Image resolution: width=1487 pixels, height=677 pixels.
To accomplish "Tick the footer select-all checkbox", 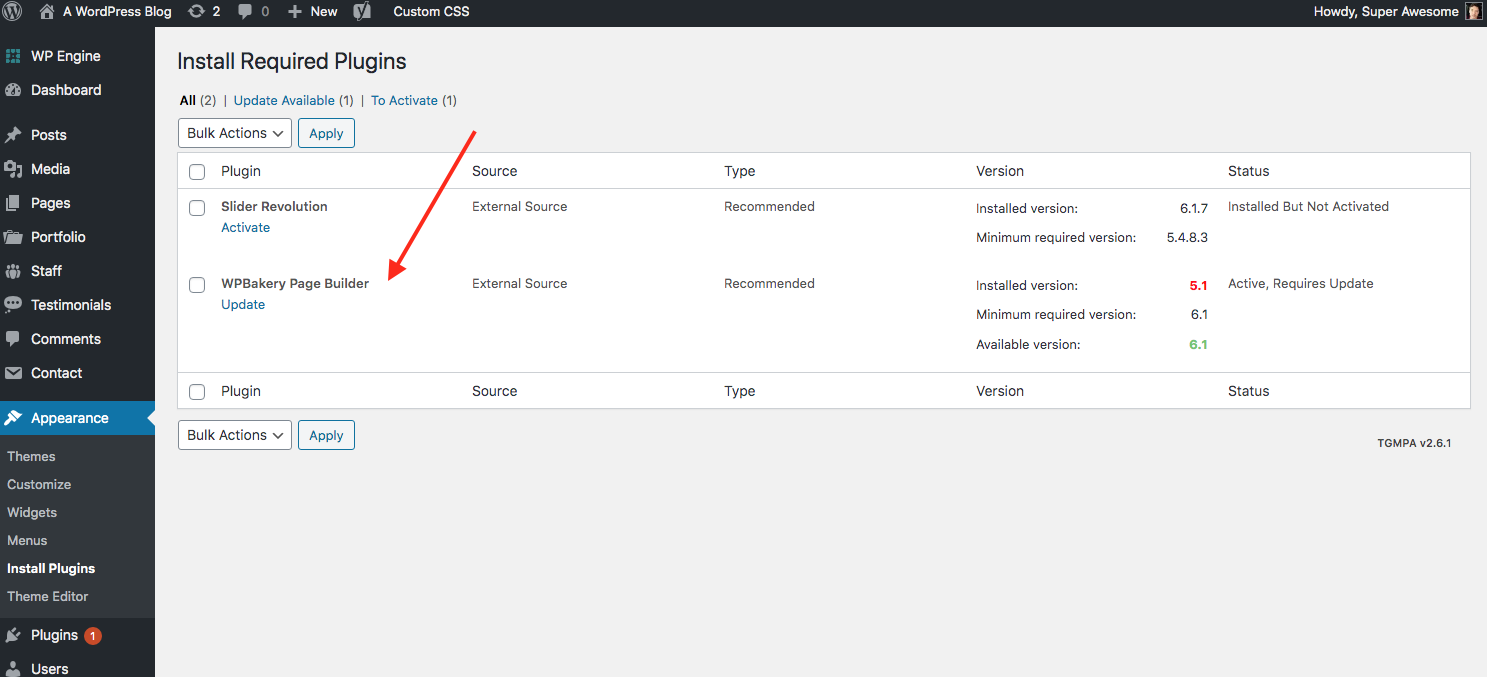I will tap(197, 392).
